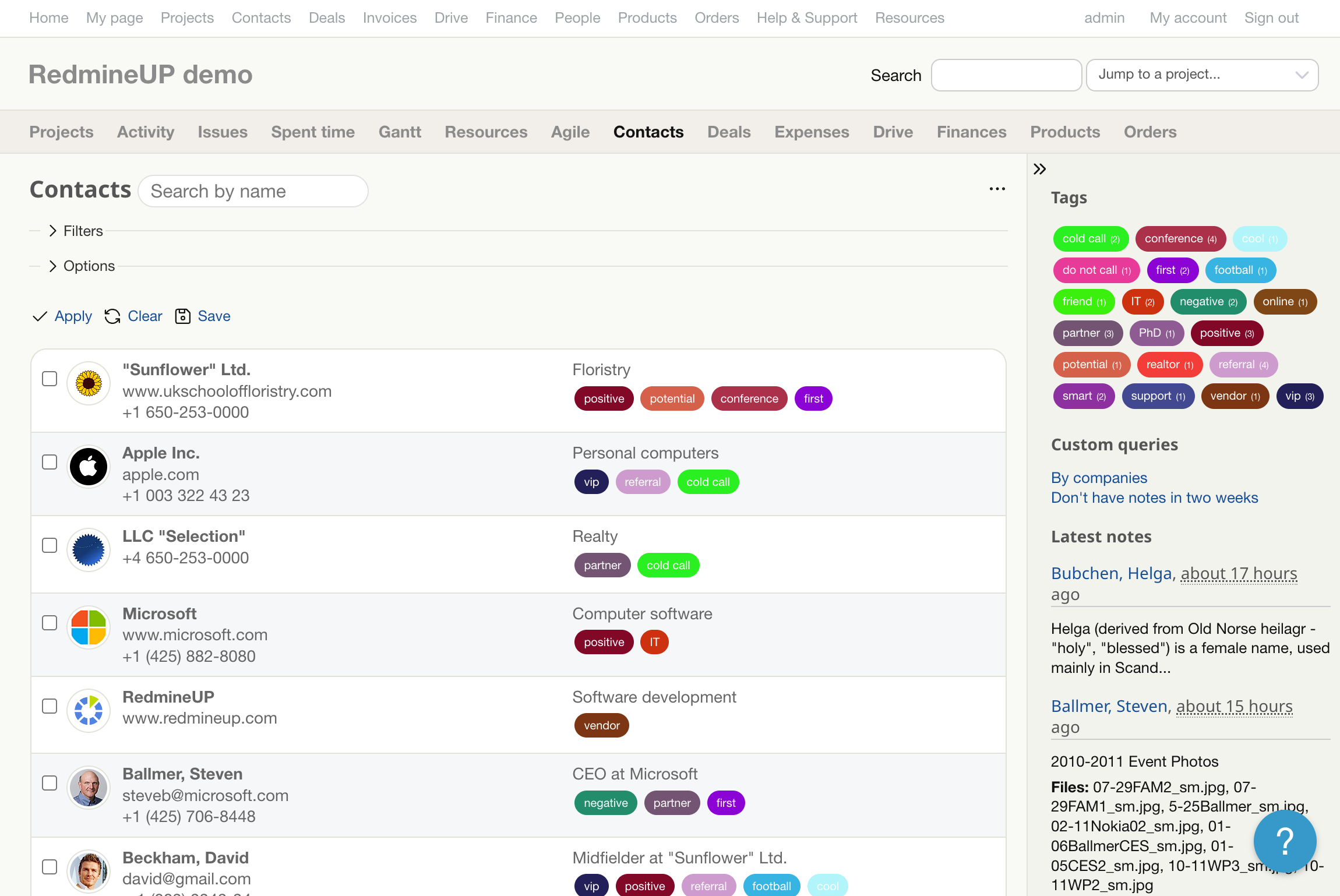The image size is (1340, 896).
Task: Collapse the sidebar with double-chevron icon
Action: [1040, 170]
